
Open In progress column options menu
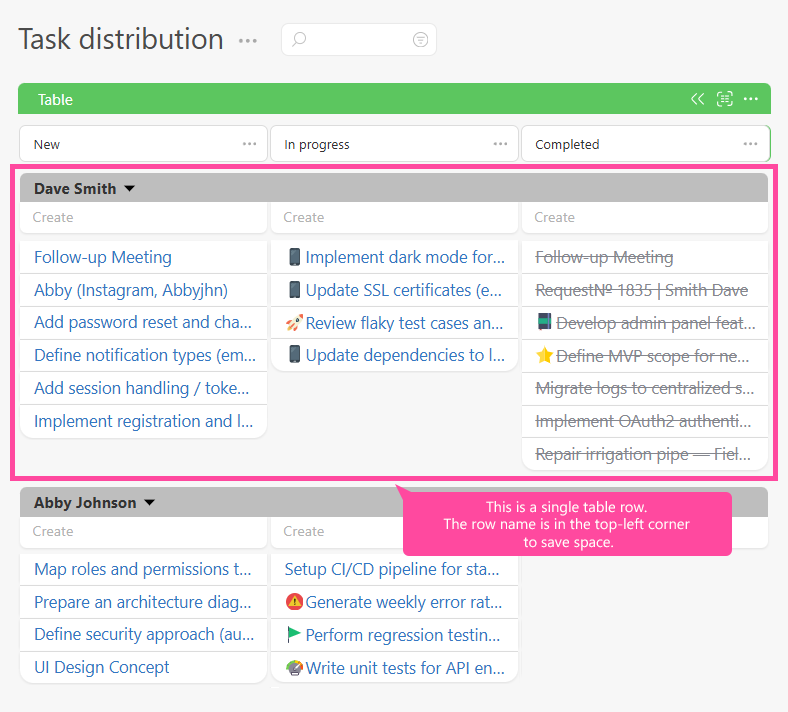tap(500, 144)
